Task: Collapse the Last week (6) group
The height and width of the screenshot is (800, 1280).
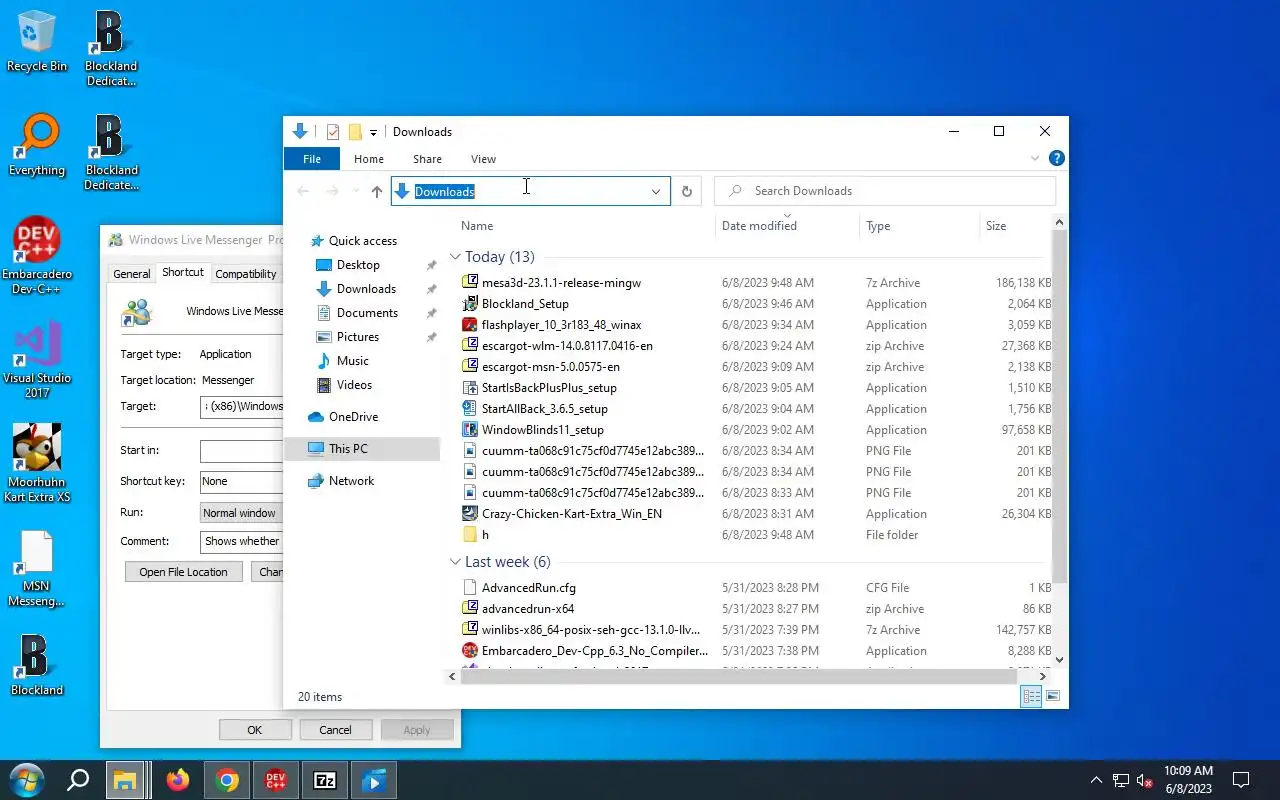Action: pyautogui.click(x=455, y=562)
